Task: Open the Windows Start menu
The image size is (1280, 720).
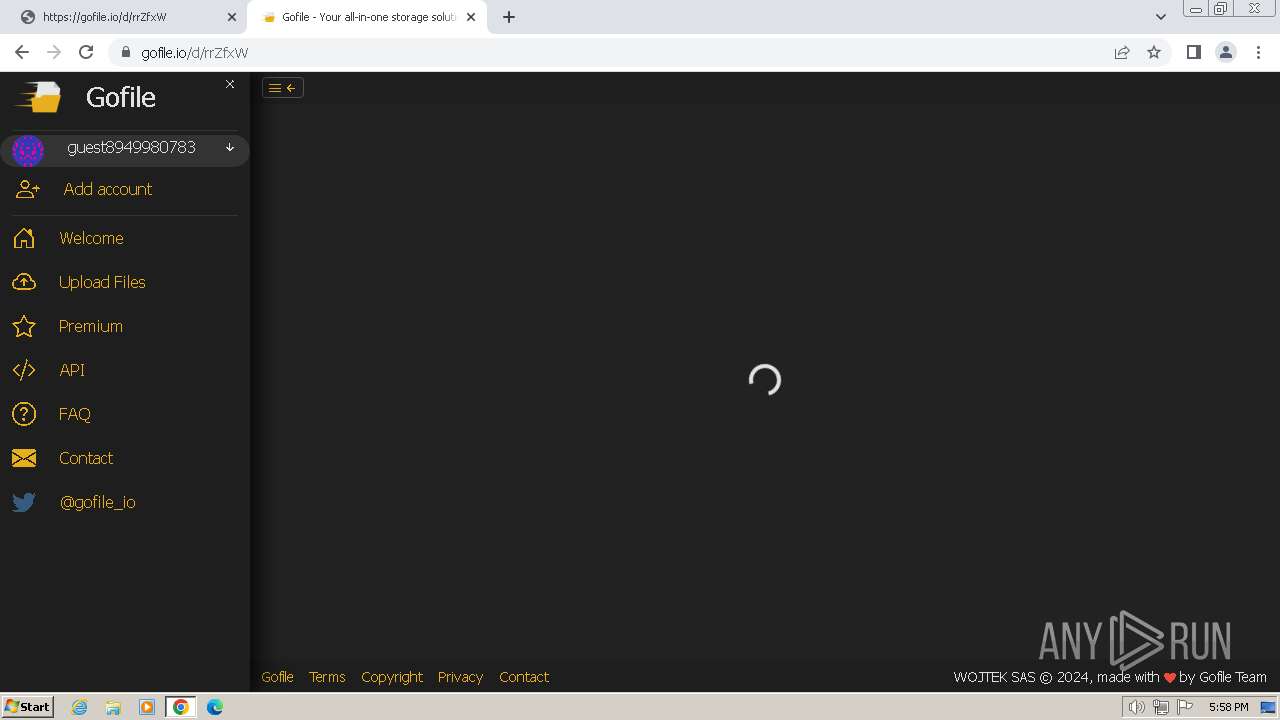Action: 27,707
